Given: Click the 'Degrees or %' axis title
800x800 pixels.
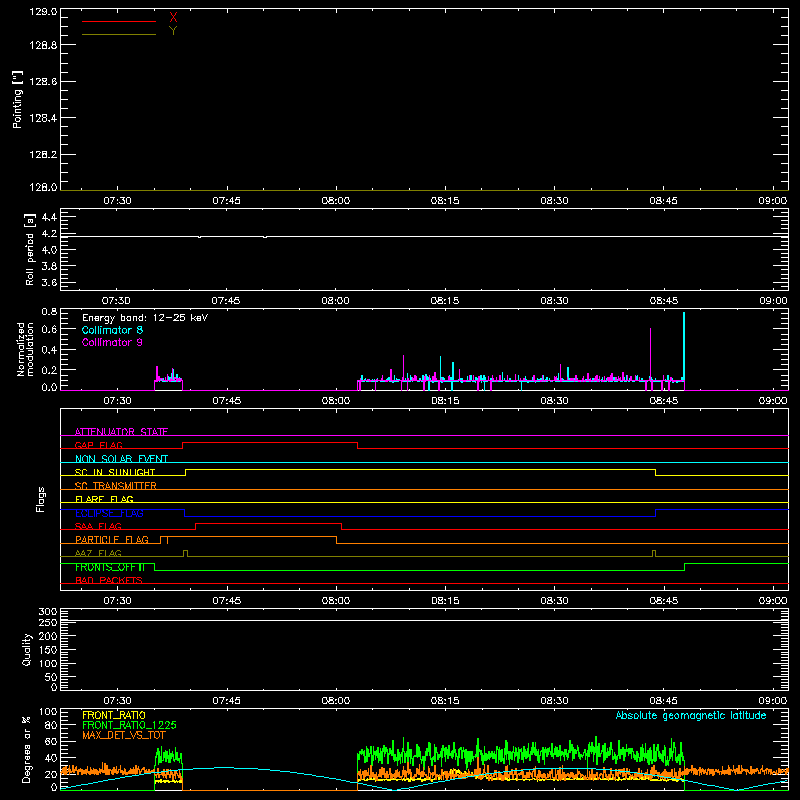Looking at the screenshot, I should tap(27, 749).
